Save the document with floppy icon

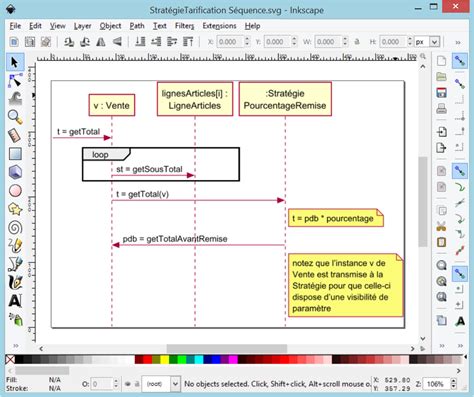(441, 92)
